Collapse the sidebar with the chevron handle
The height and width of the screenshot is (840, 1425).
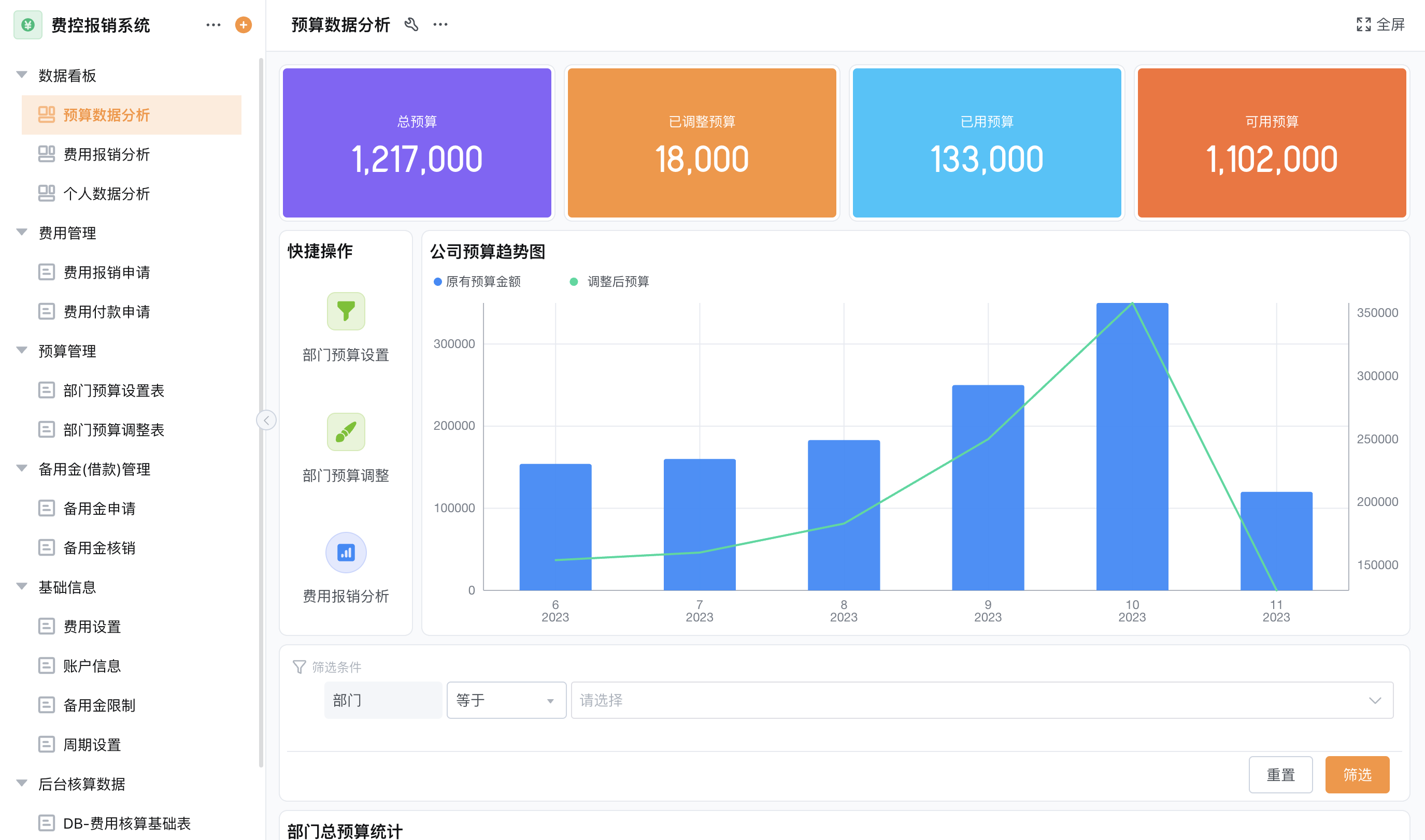coord(266,420)
